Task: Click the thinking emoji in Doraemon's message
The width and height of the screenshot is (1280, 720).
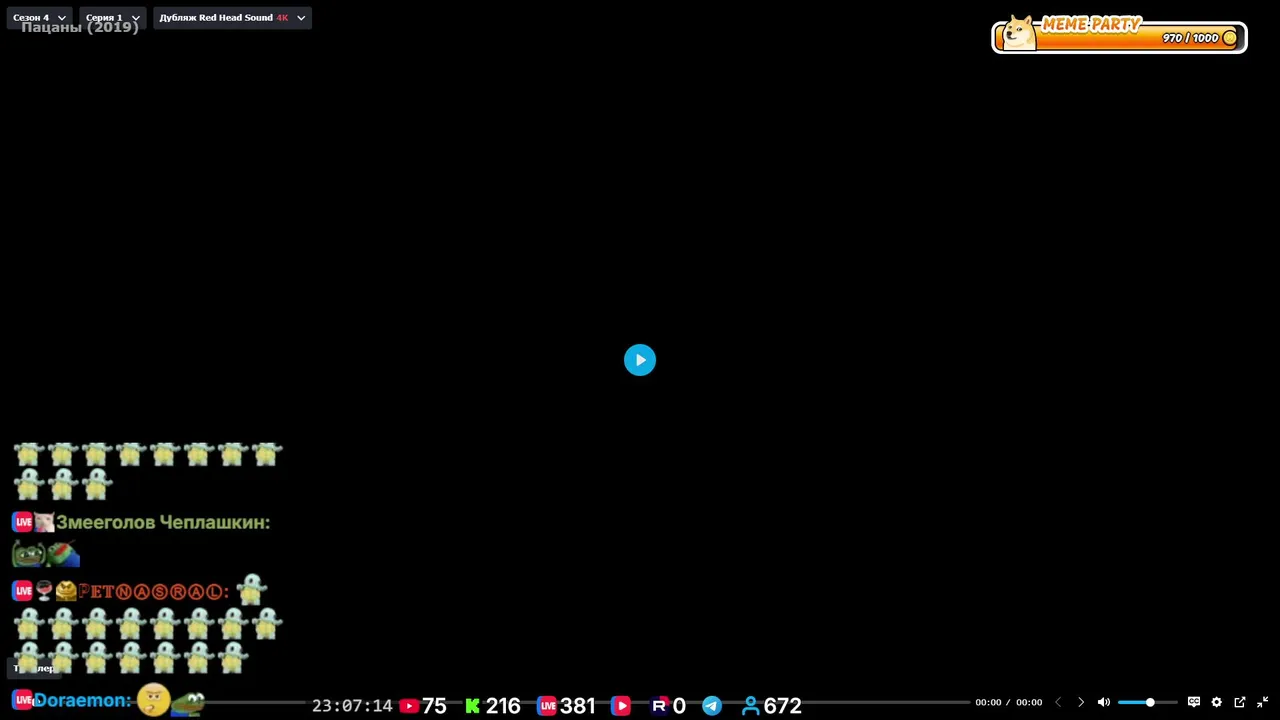Action: (153, 700)
